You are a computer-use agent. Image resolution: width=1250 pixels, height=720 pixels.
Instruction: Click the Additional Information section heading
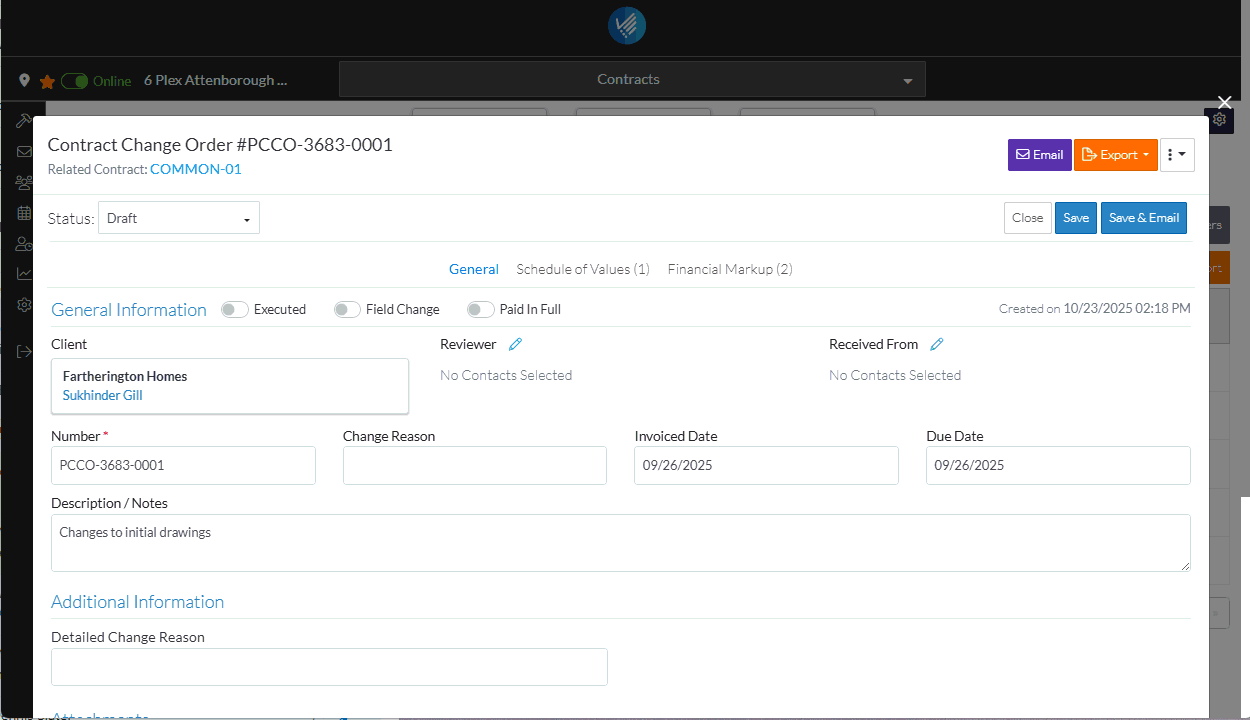click(138, 602)
